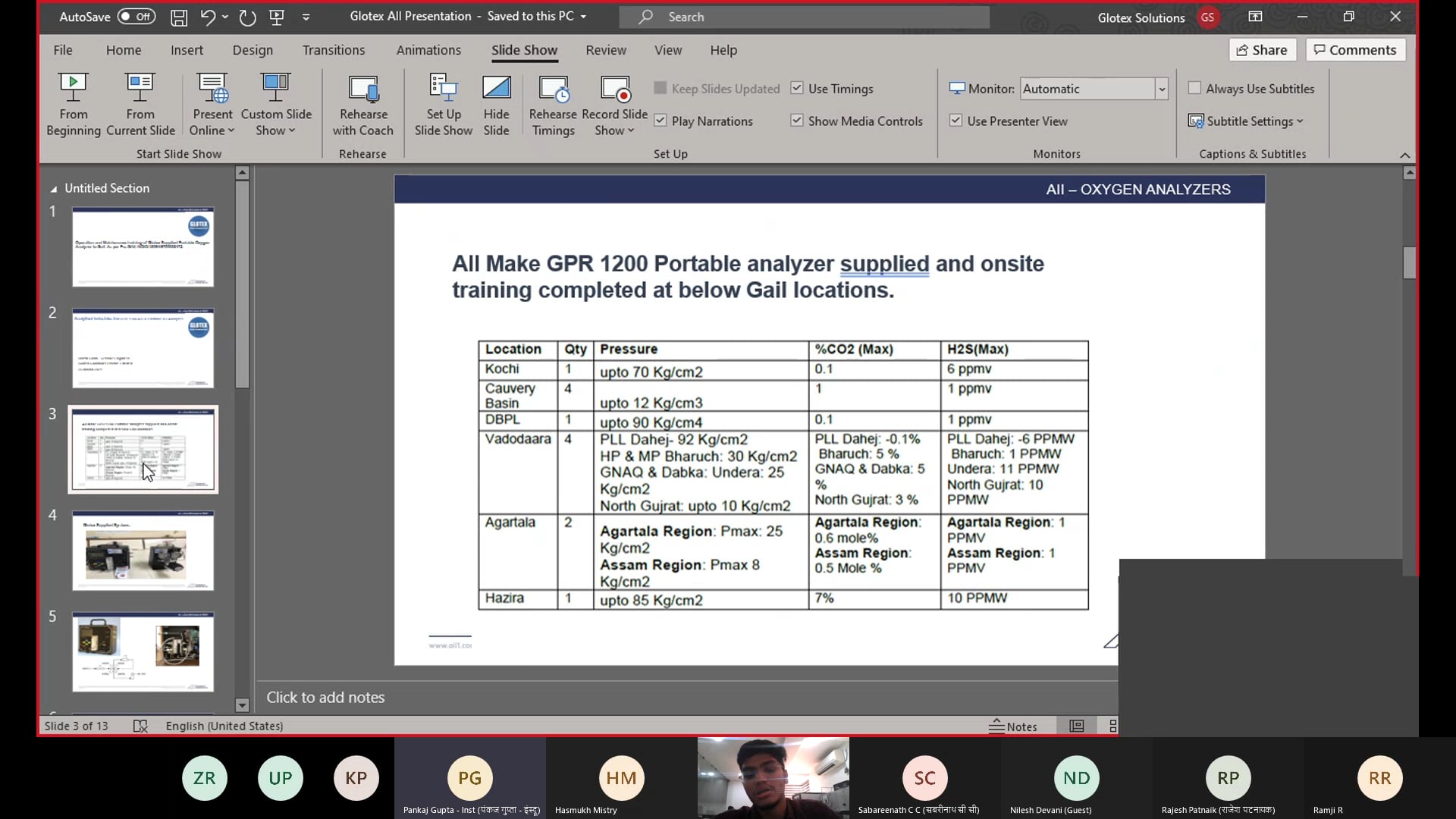Select From Current Slide
The height and width of the screenshot is (819, 1456).
140,104
